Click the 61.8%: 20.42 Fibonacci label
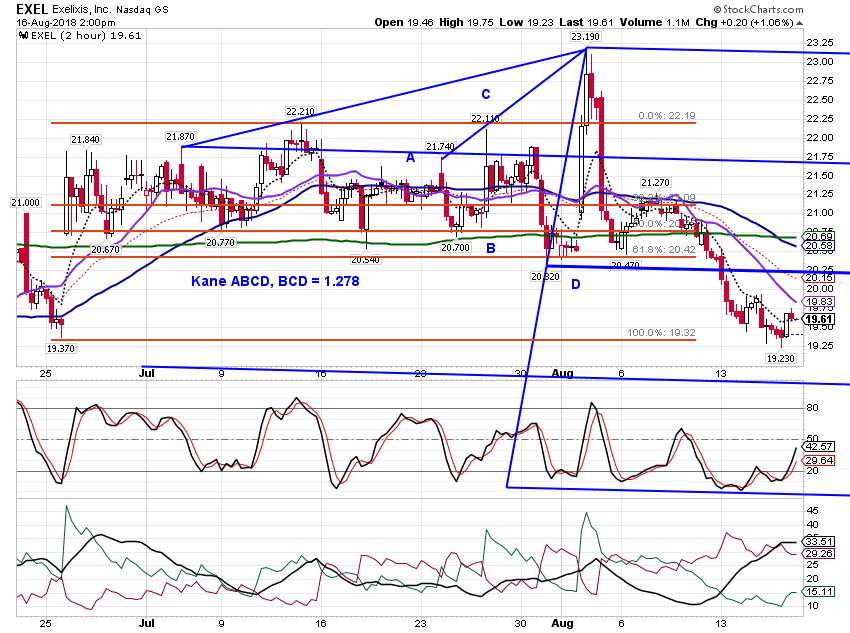Image resolution: width=850 pixels, height=633 pixels. click(664, 249)
